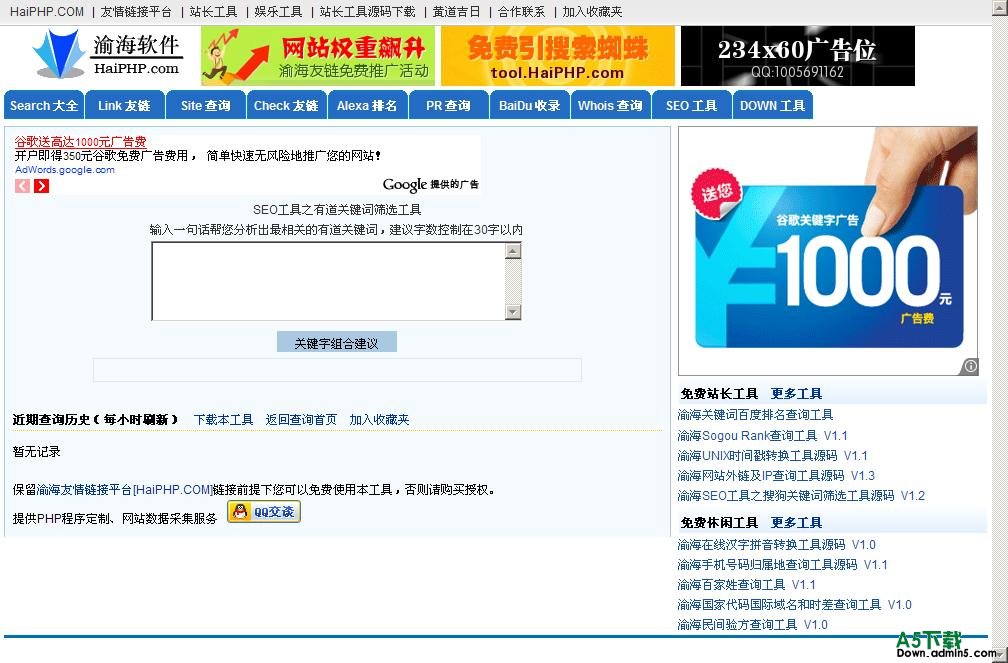Viewport: 1008px width, 663px height.
Task: Click 更多工具 beside 免费休闲工具
Action: click(x=796, y=522)
